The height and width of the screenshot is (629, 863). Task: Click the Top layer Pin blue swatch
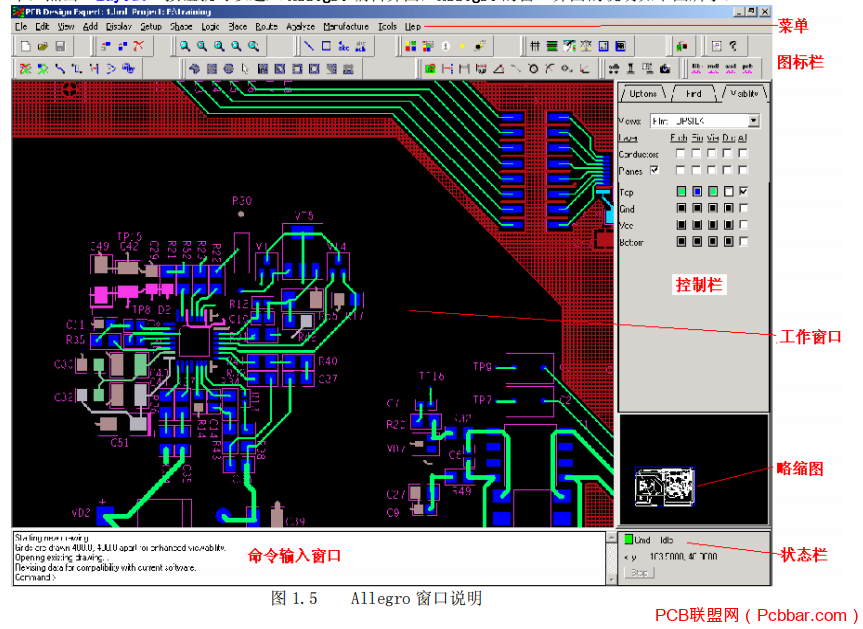point(697,192)
